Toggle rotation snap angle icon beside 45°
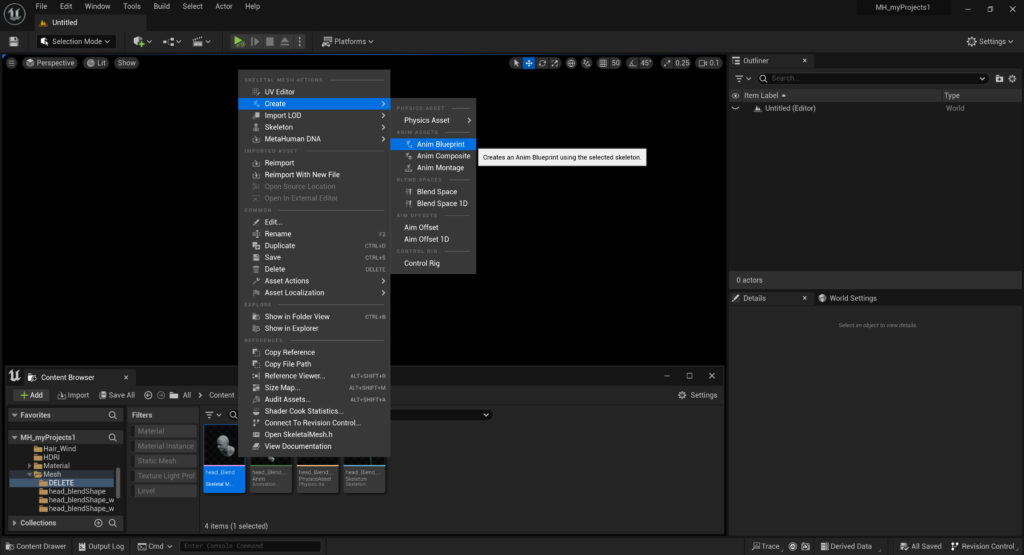This screenshot has width=1024, height=555. [x=632, y=63]
